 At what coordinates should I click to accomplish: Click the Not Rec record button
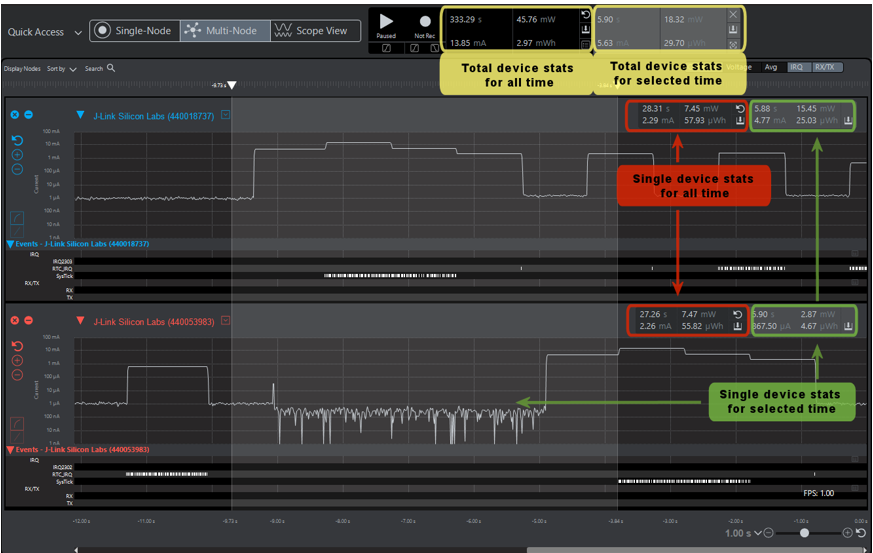point(424,22)
